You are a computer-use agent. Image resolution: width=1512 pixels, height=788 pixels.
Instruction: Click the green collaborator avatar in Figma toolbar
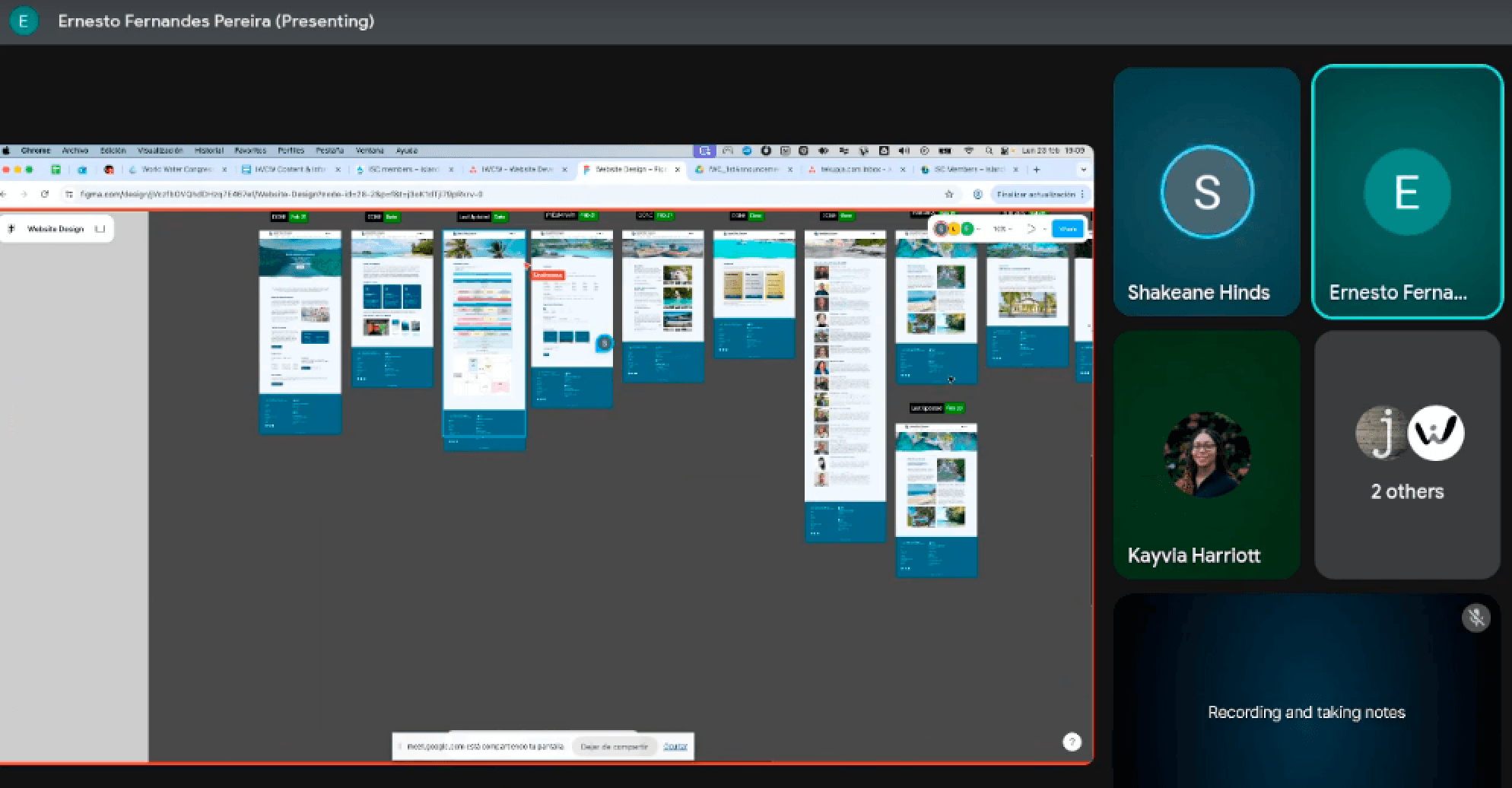pos(967,229)
